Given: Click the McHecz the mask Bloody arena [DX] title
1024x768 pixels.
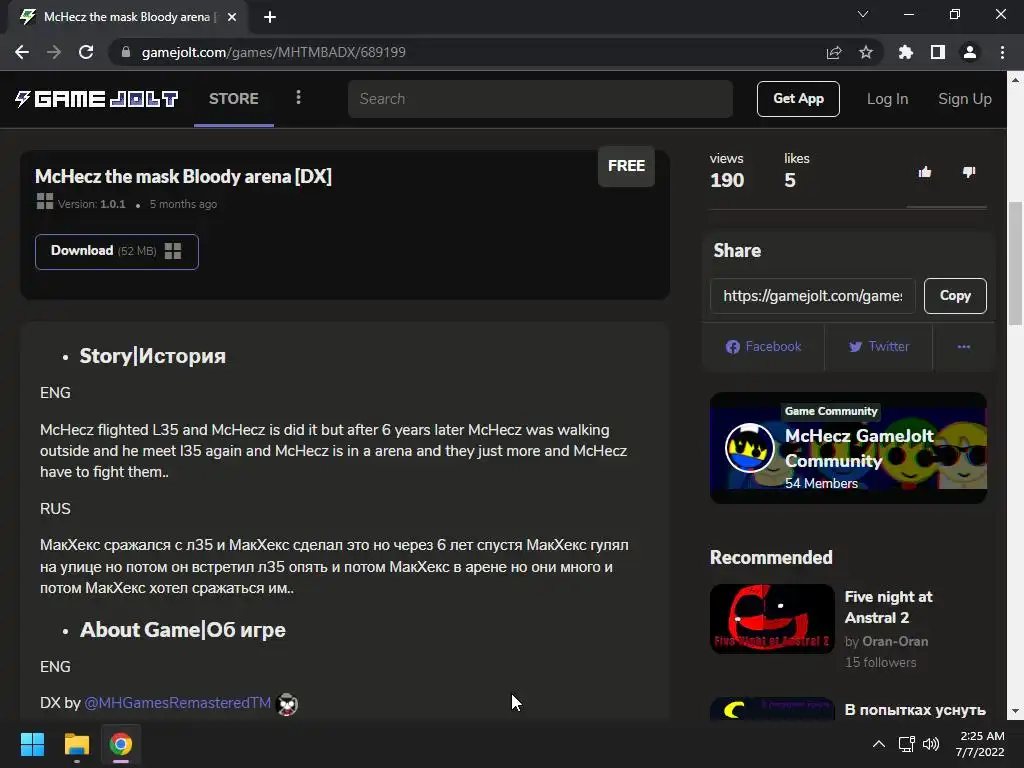Looking at the screenshot, I should point(183,176).
